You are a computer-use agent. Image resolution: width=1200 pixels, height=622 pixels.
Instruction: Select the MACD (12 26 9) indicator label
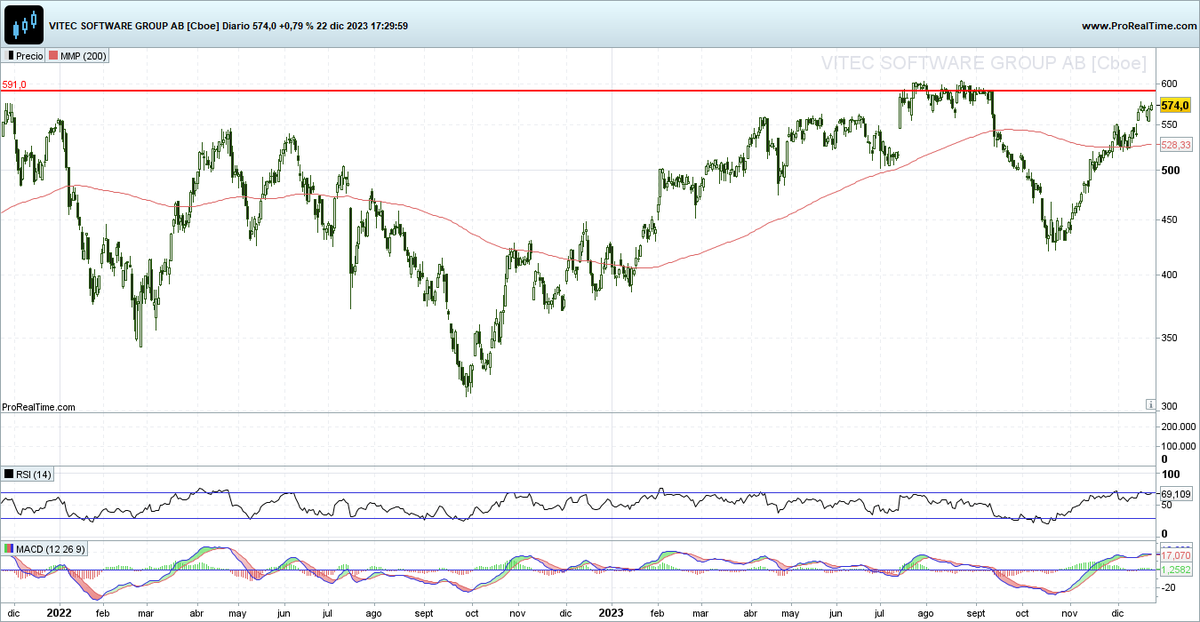pyautogui.click(x=49, y=550)
